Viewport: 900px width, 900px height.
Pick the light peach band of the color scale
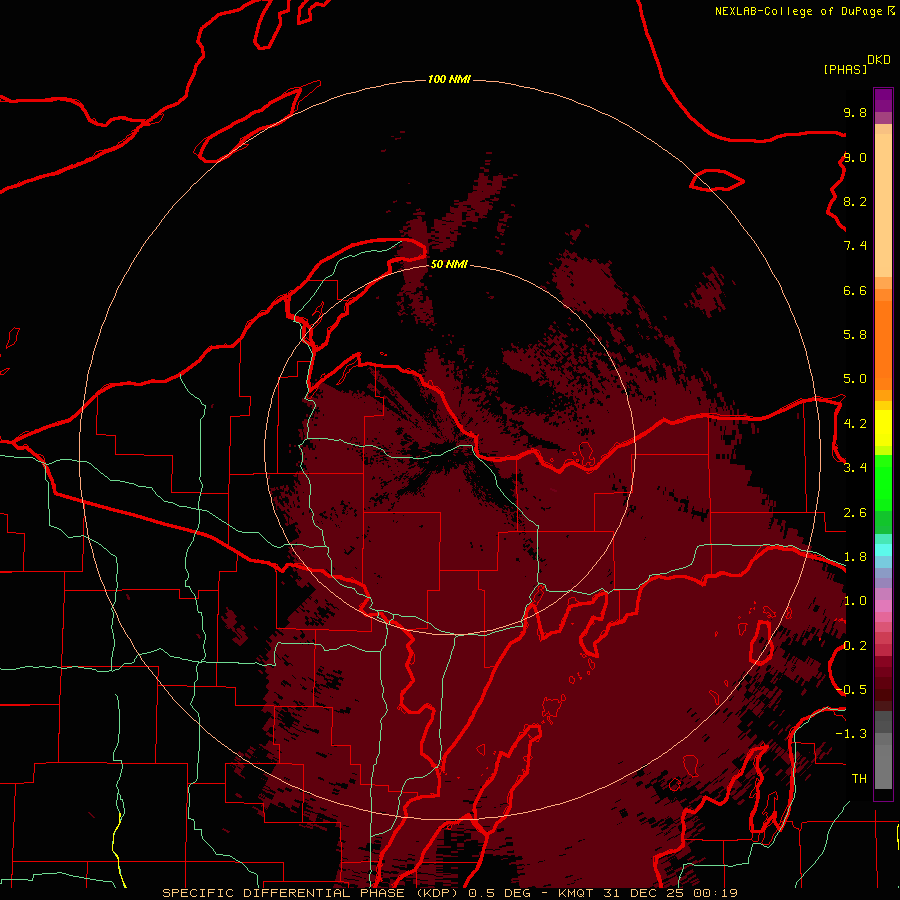point(883,205)
